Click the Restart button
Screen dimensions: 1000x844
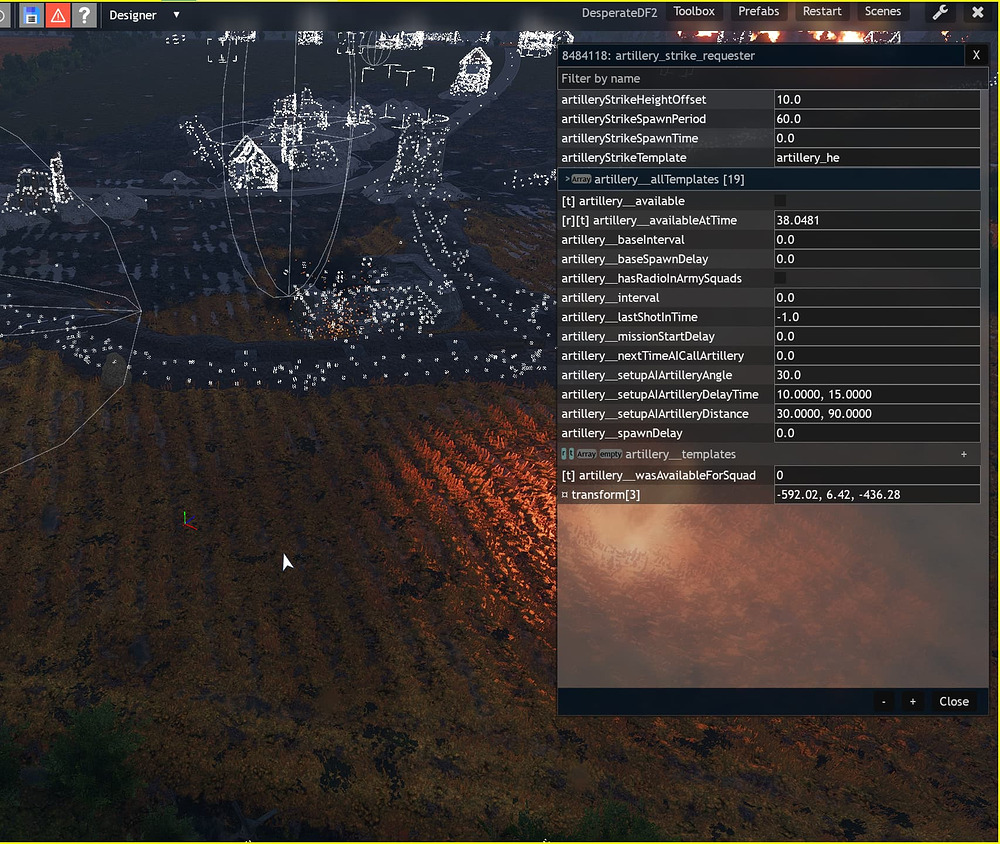click(822, 12)
